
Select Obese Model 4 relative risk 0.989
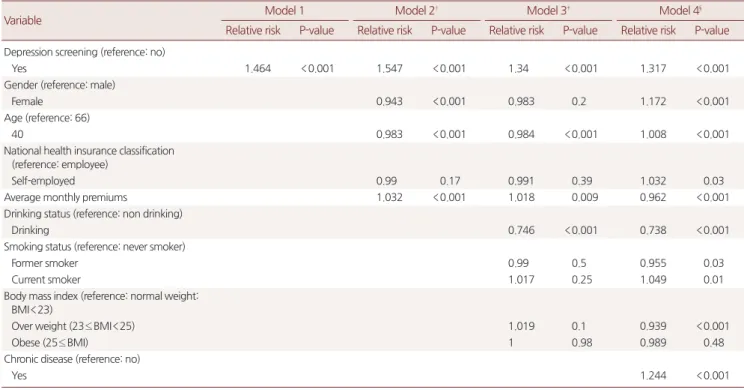pyautogui.click(x=653, y=343)
